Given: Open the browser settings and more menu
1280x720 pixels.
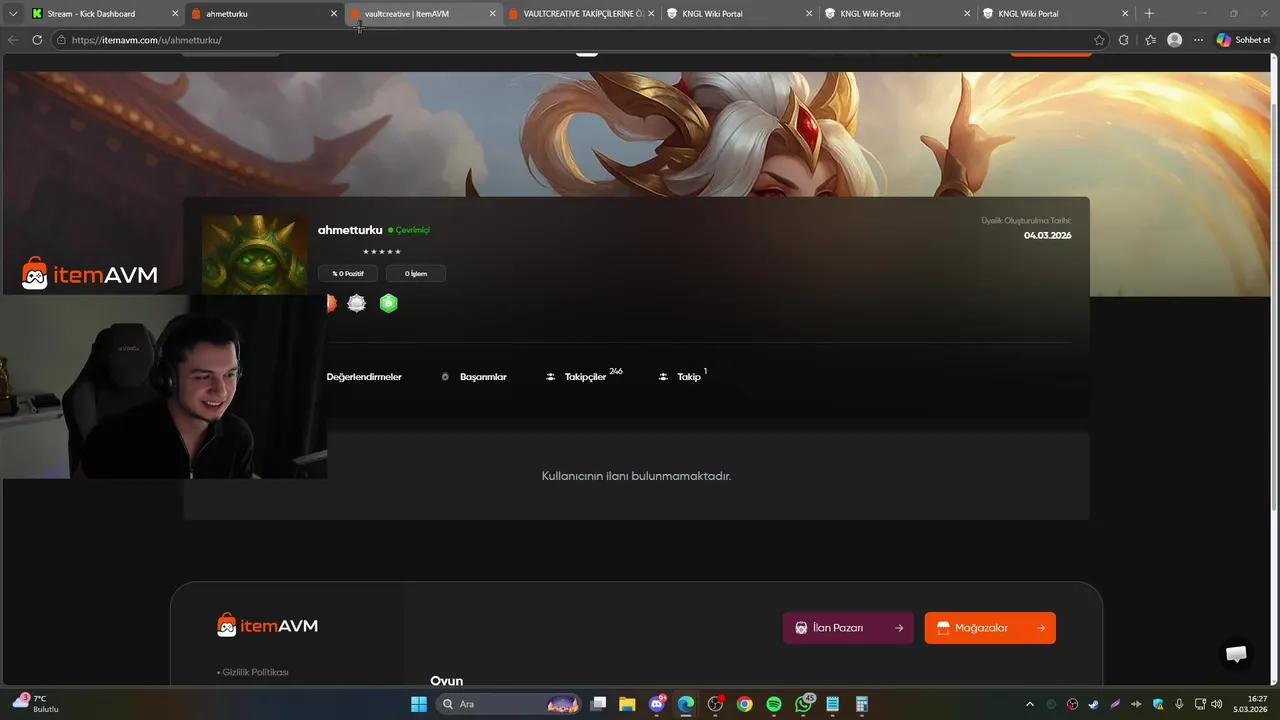Looking at the screenshot, I should pyautogui.click(x=1199, y=40).
